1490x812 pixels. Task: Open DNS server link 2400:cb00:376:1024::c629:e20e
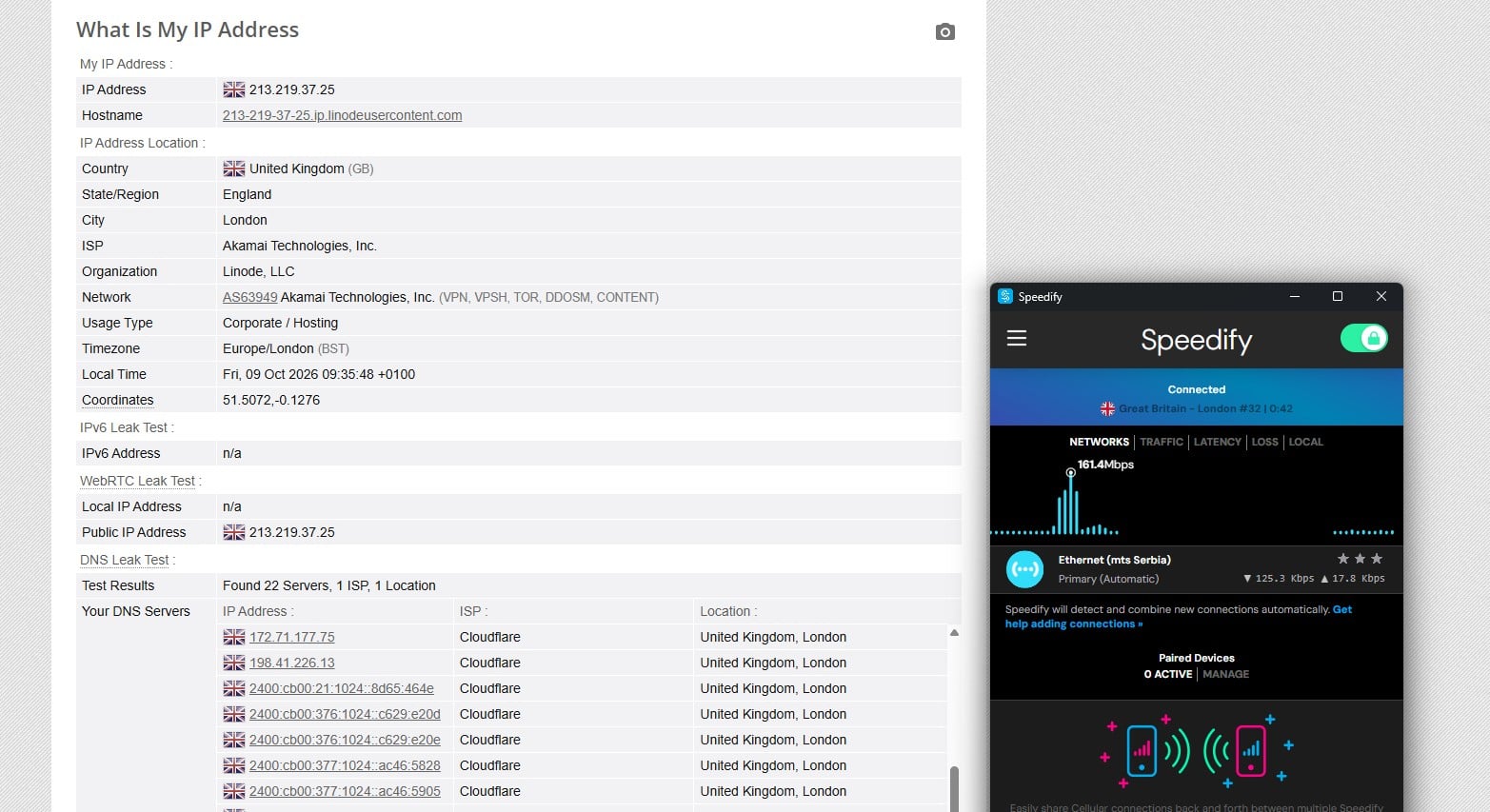pyautogui.click(x=345, y=740)
